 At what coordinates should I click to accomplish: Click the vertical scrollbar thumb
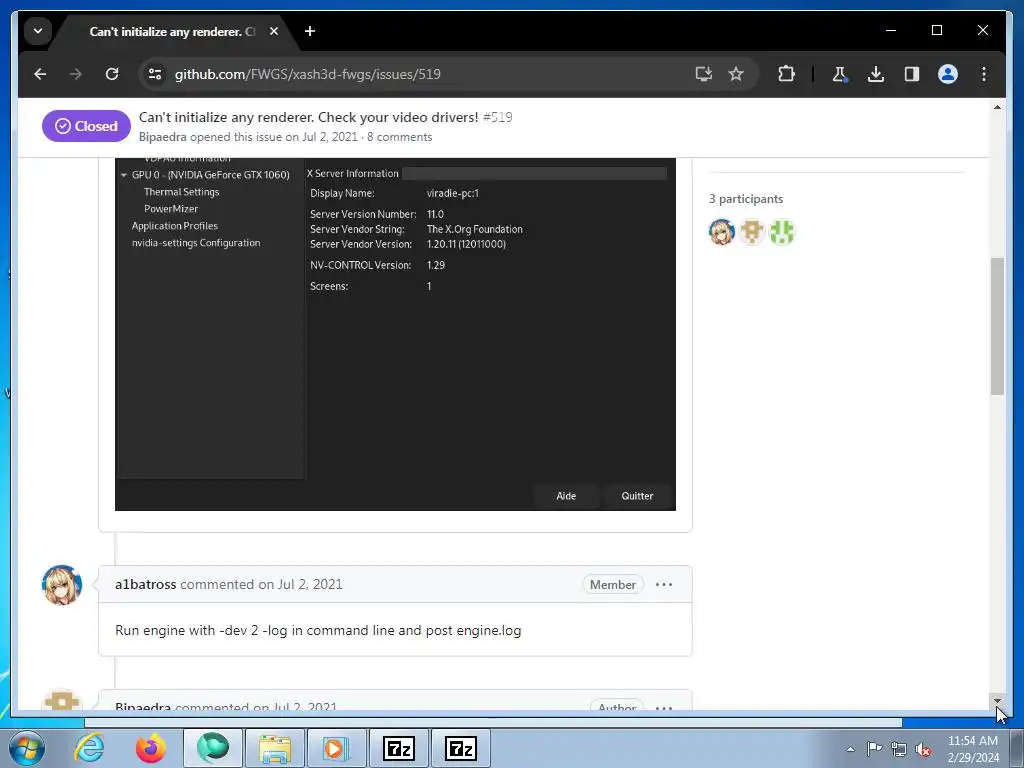[x=997, y=327]
